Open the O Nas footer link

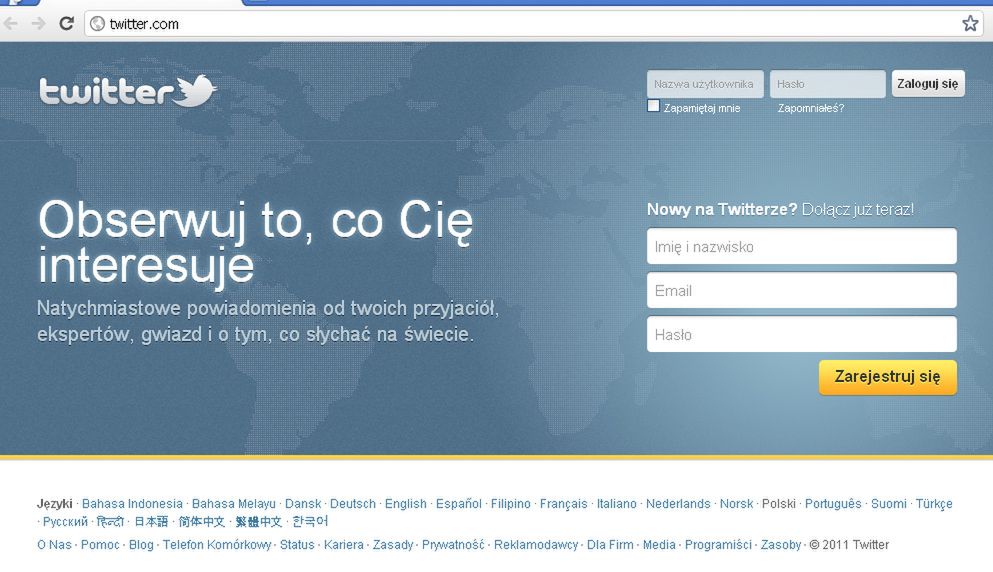click(54, 545)
